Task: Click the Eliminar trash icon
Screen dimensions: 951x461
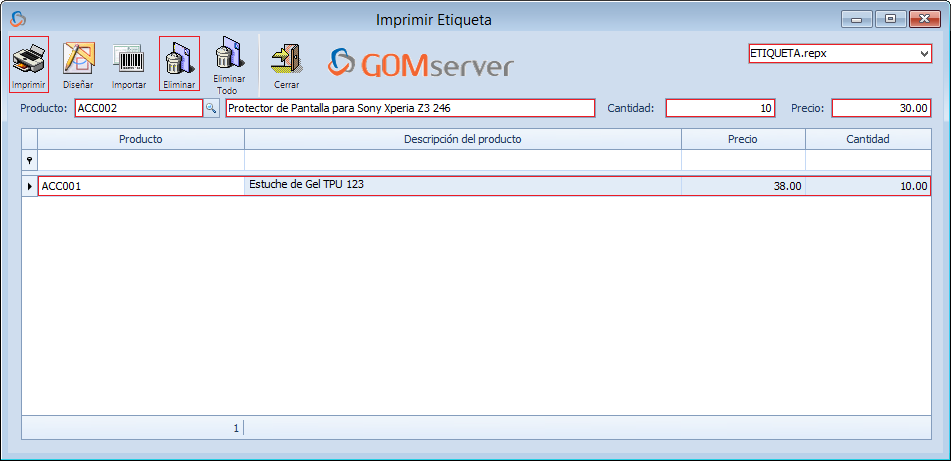Action: coord(179,64)
